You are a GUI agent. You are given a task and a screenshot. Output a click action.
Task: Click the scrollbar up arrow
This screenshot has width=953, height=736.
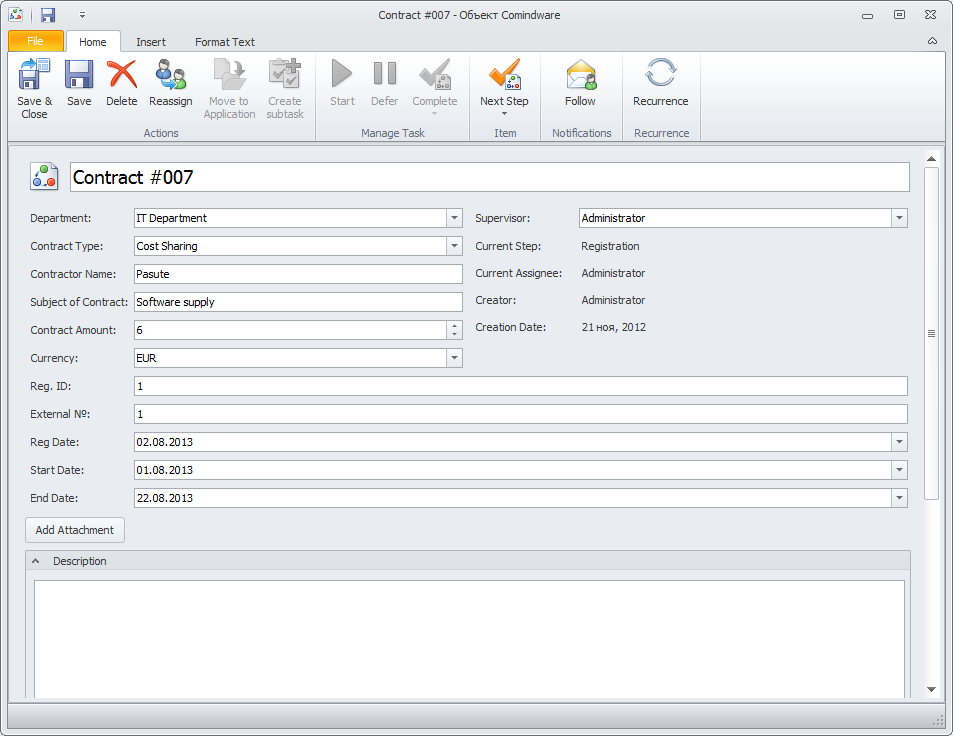931,159
